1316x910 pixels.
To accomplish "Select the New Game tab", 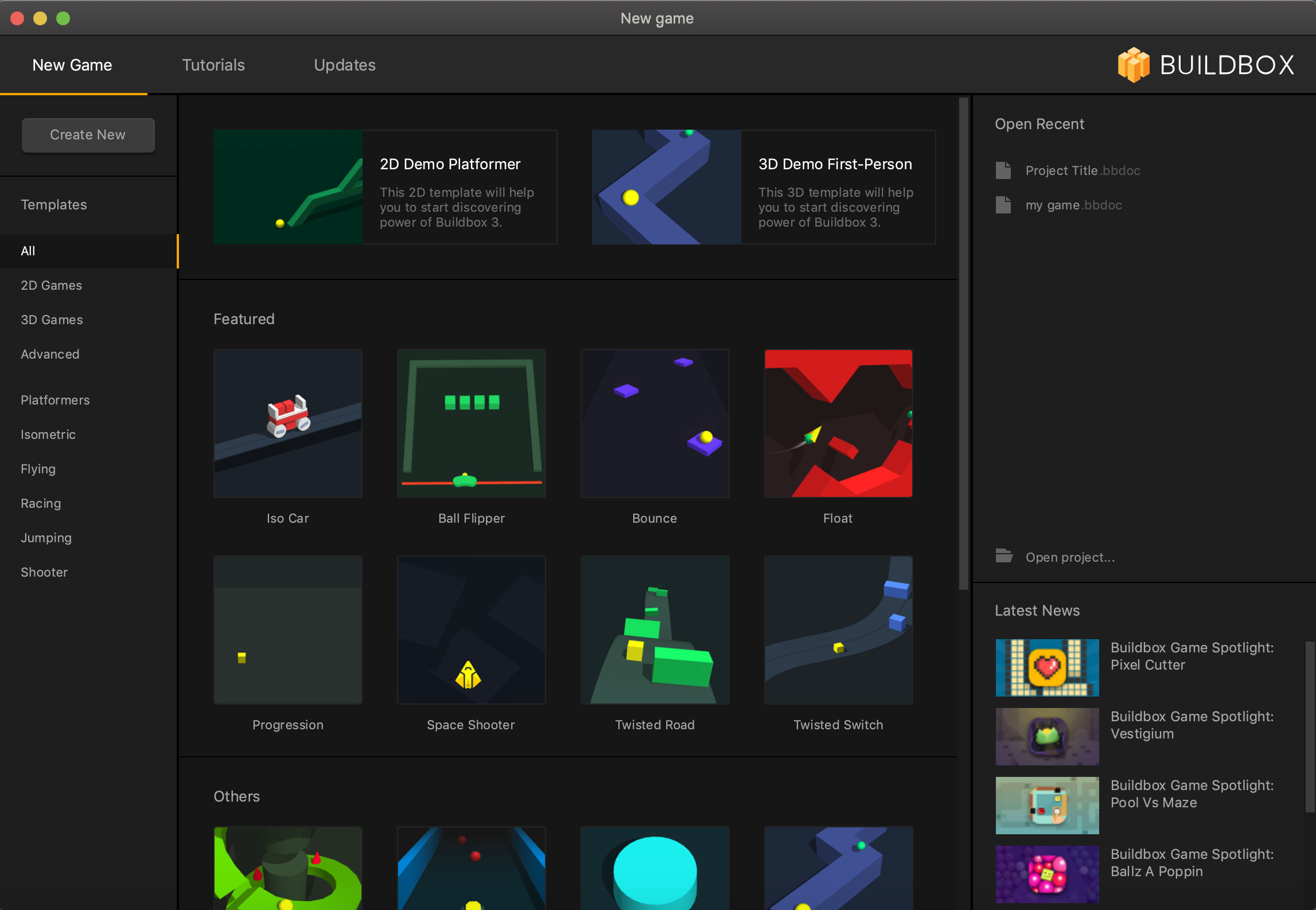I will click(72, 65).
